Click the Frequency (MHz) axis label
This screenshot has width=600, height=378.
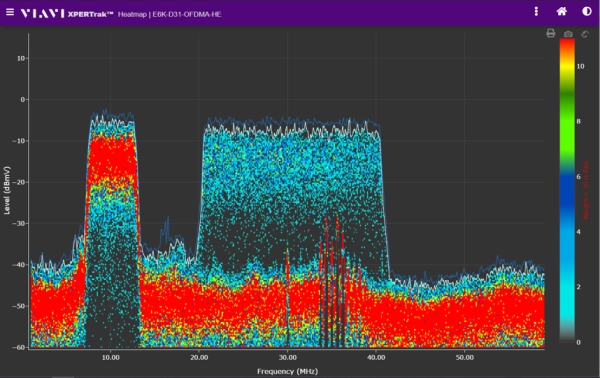click(x=287, y=371)
